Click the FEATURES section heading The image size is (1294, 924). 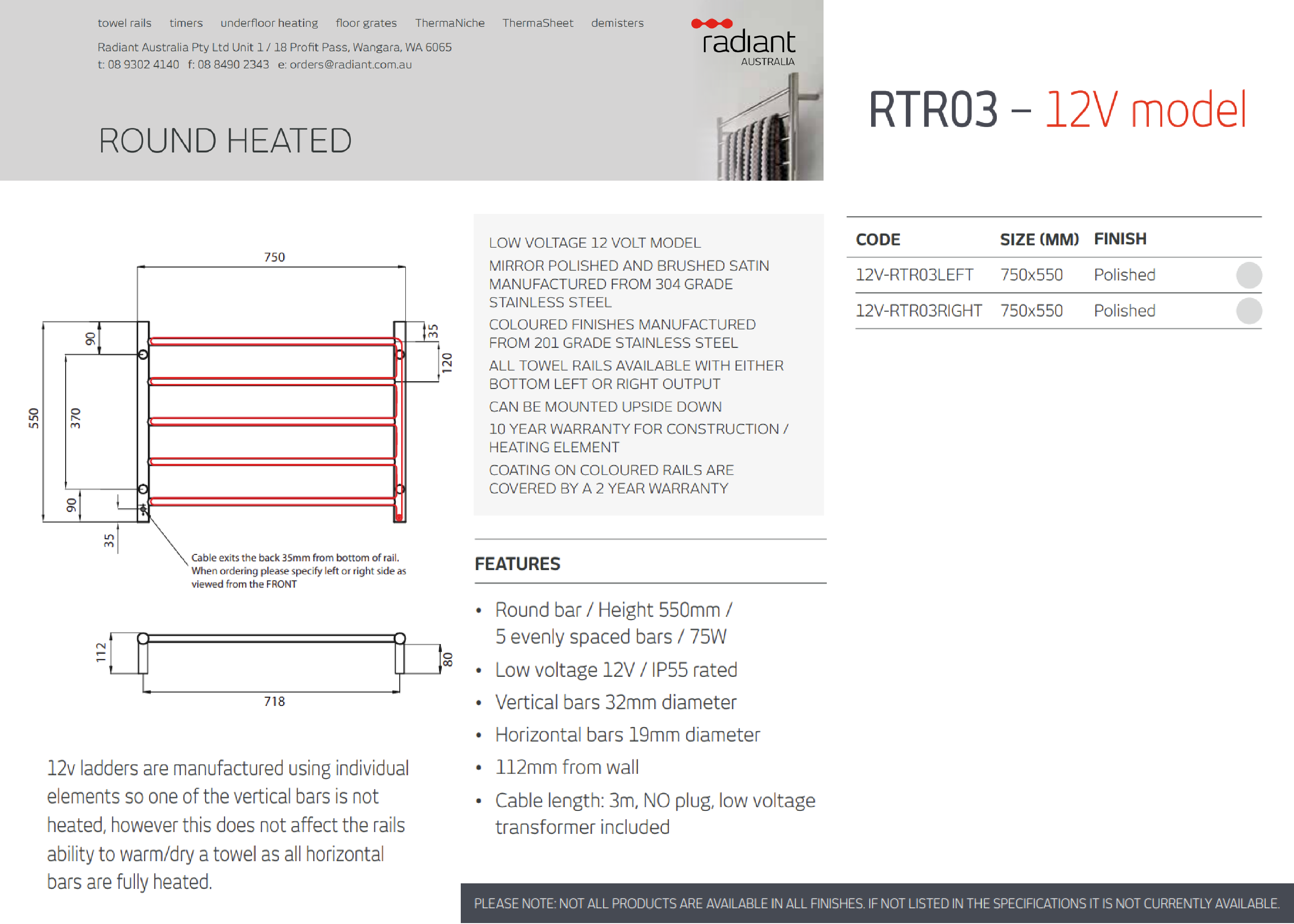(517, 564)
